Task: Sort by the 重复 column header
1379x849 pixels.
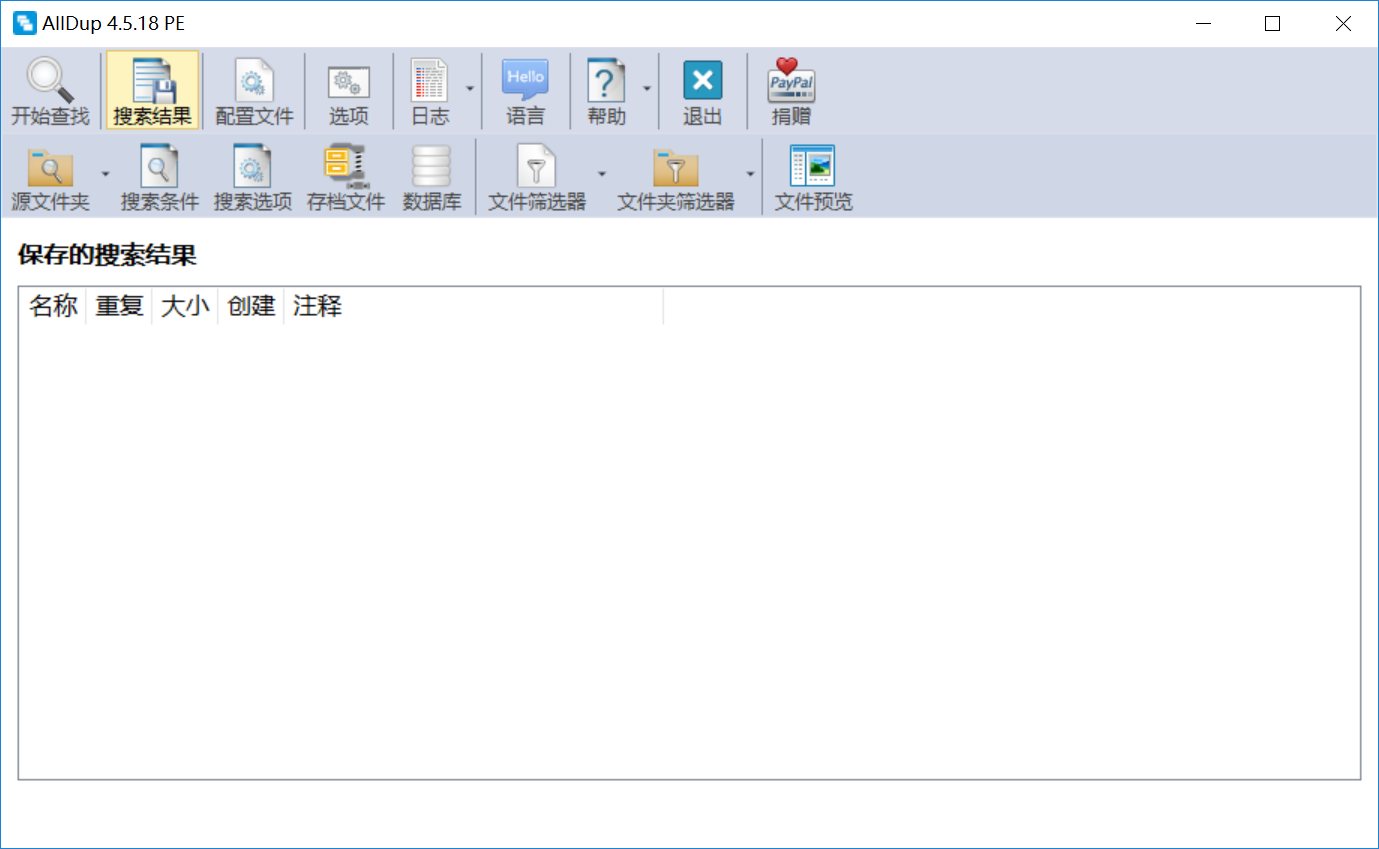Action: coord(119,306)
